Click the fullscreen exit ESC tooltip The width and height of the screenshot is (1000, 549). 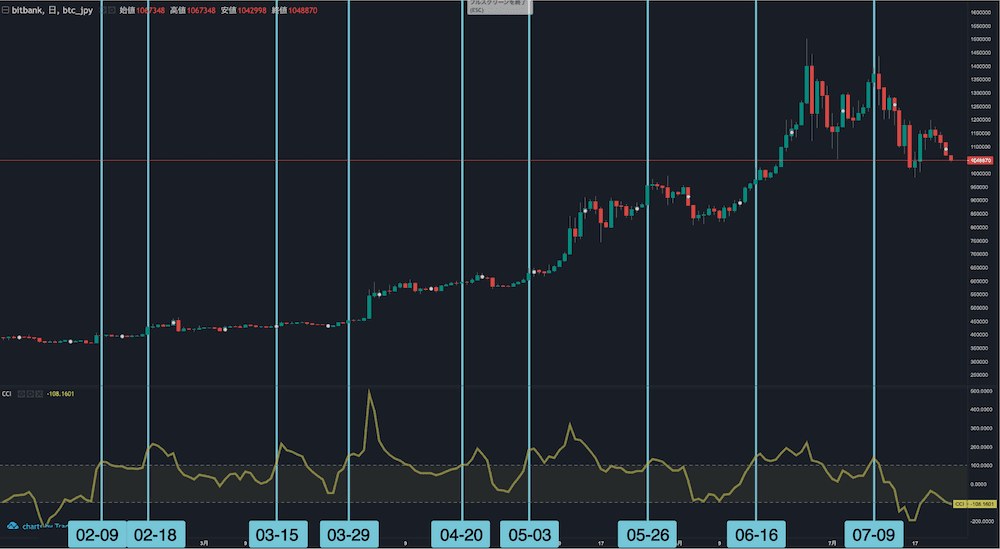(x=500, y=6)
